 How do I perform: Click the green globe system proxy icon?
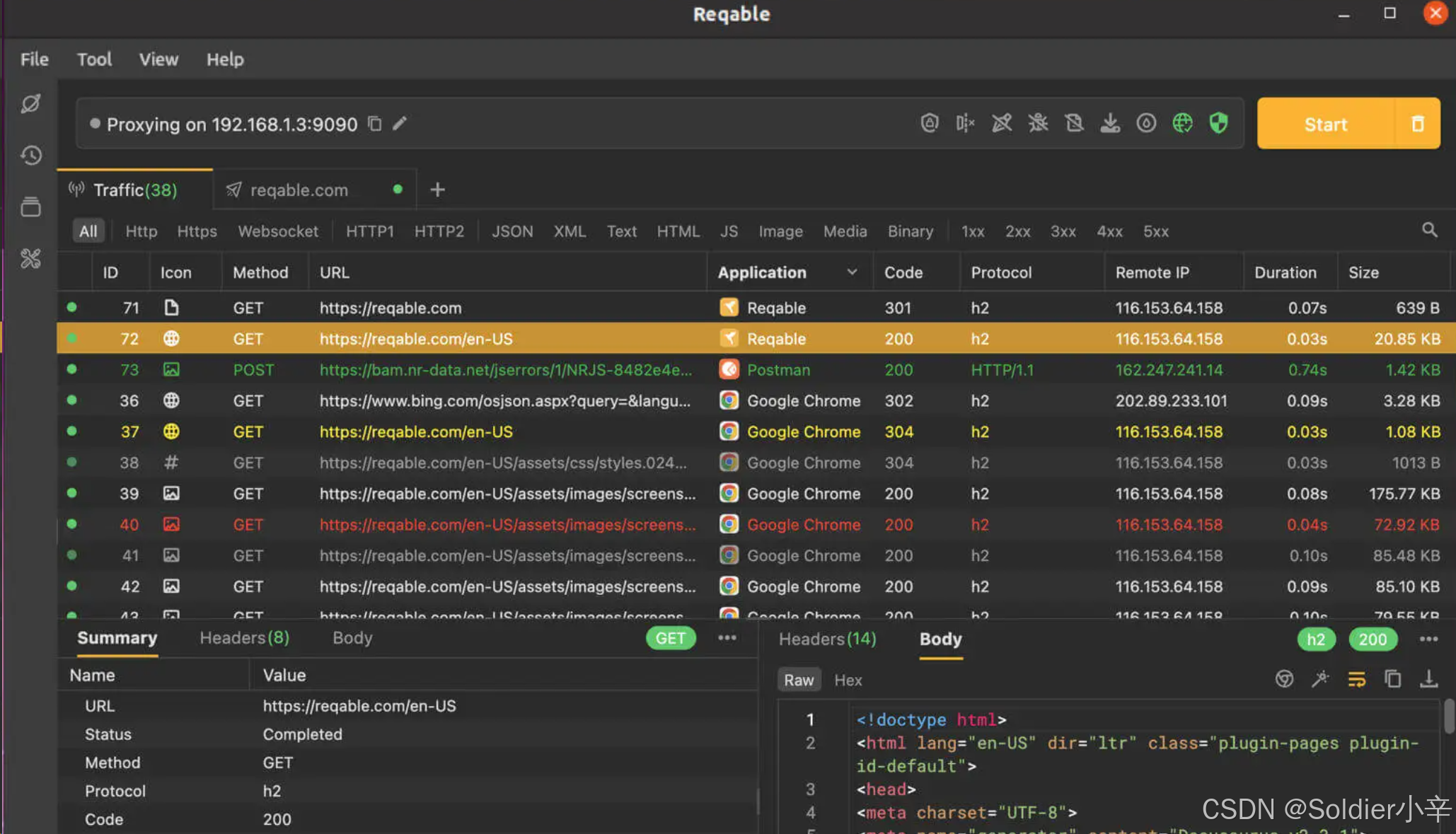click(x=1182, y=123)
